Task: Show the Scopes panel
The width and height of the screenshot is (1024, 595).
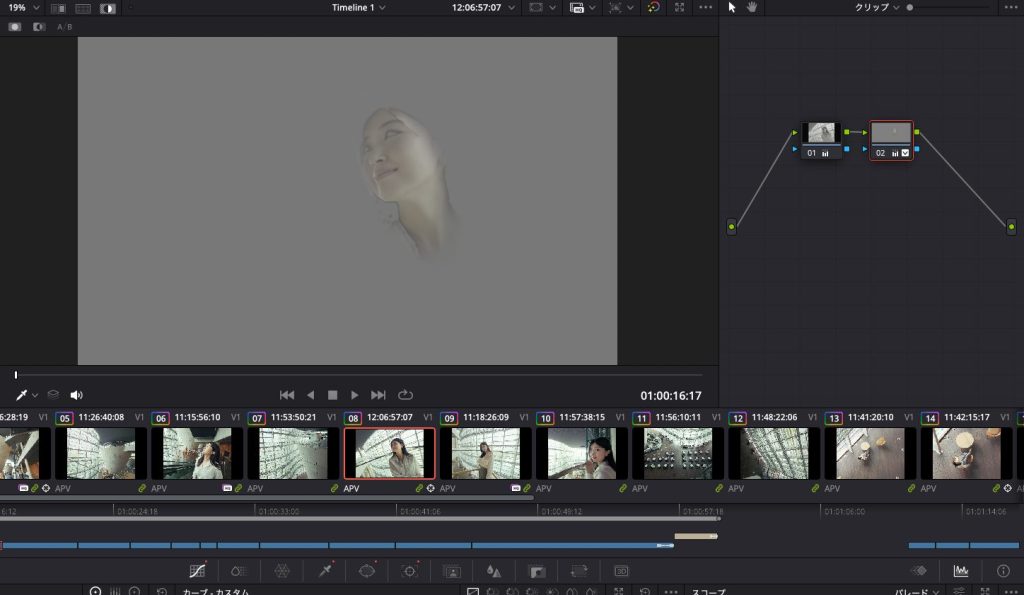Action: pos(961,571)
